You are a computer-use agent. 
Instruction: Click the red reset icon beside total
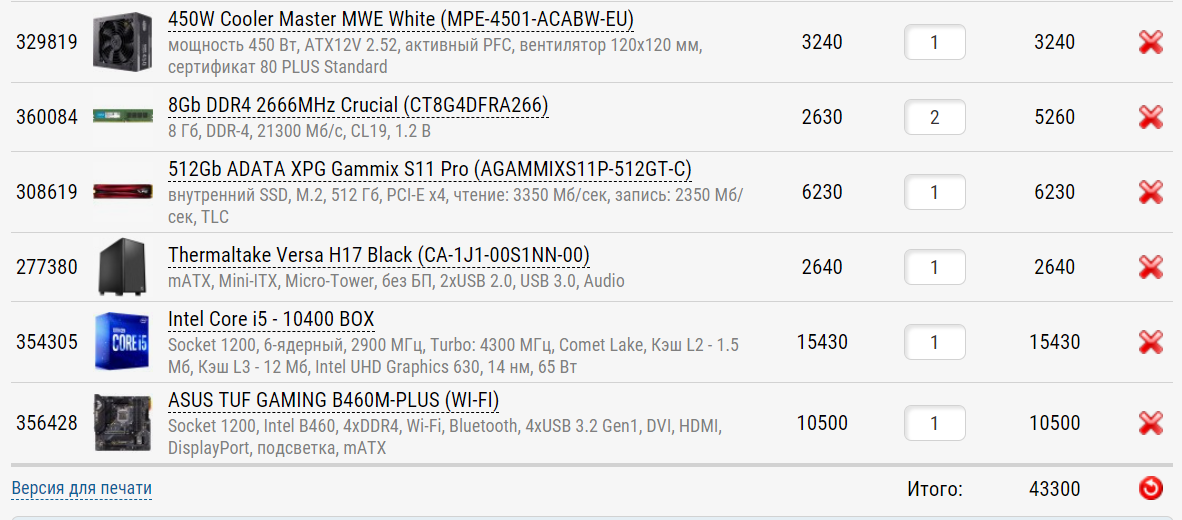coord(1151,489)
